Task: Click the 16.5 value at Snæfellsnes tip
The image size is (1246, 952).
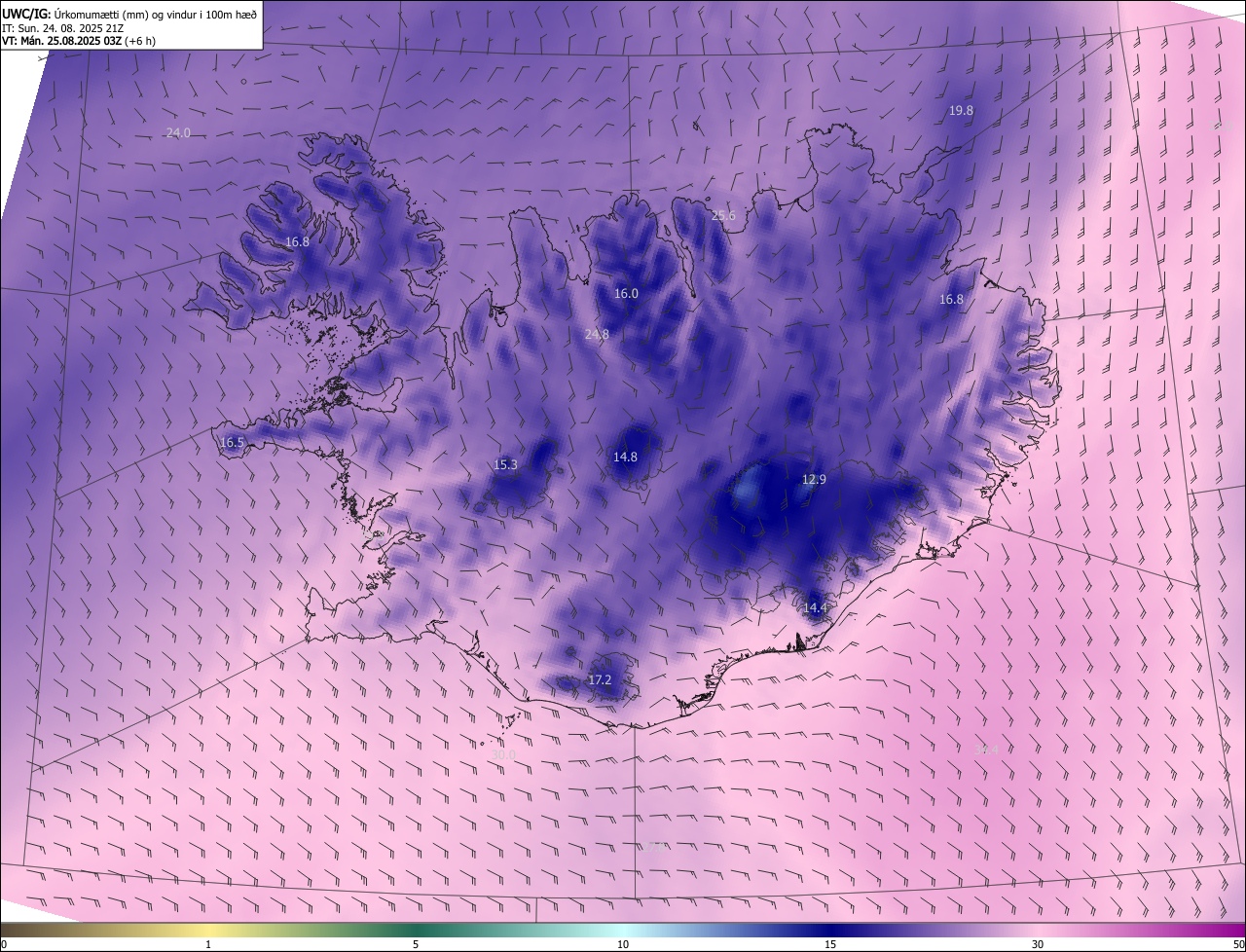Action: coord(232,442)
